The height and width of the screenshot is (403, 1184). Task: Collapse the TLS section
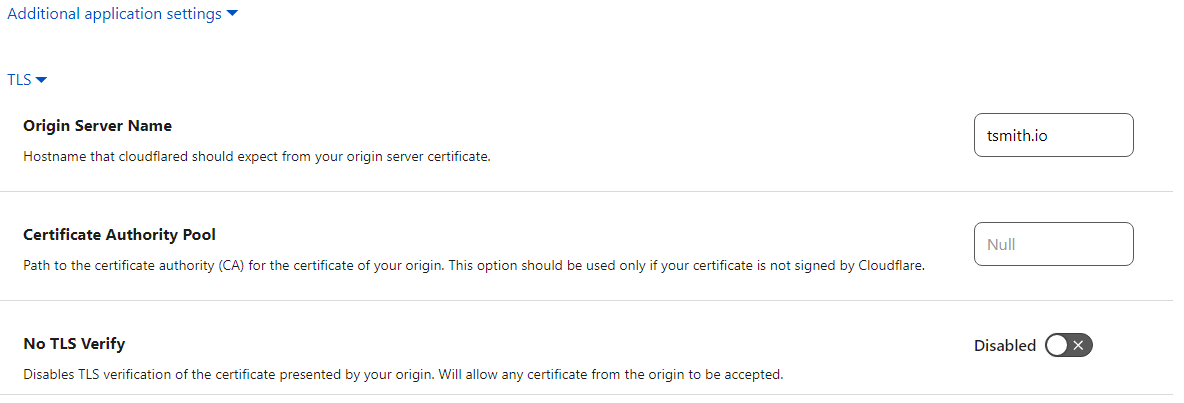click(19, 79)
